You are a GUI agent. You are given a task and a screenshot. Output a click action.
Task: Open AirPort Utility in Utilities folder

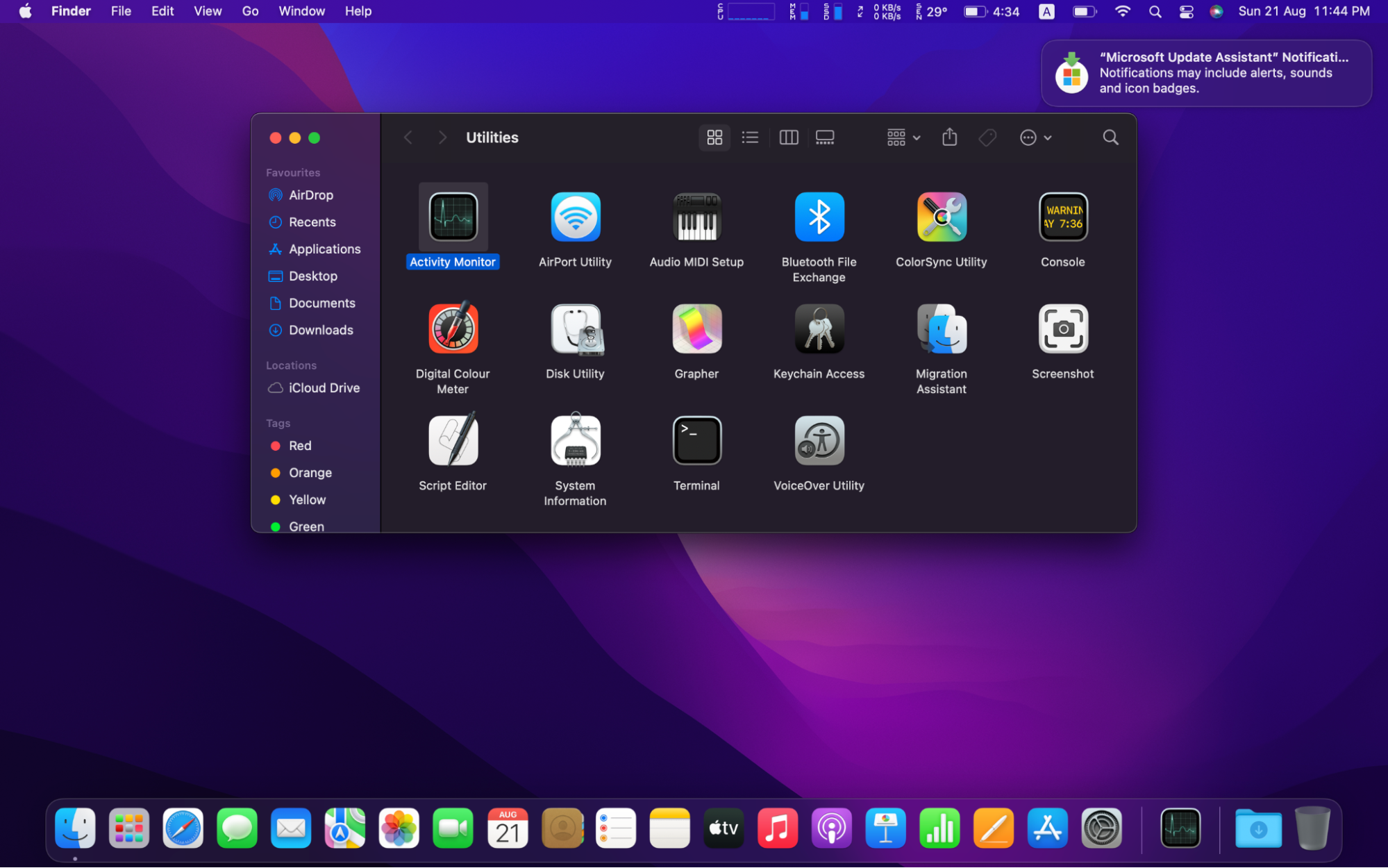click(x=575, y=217)
